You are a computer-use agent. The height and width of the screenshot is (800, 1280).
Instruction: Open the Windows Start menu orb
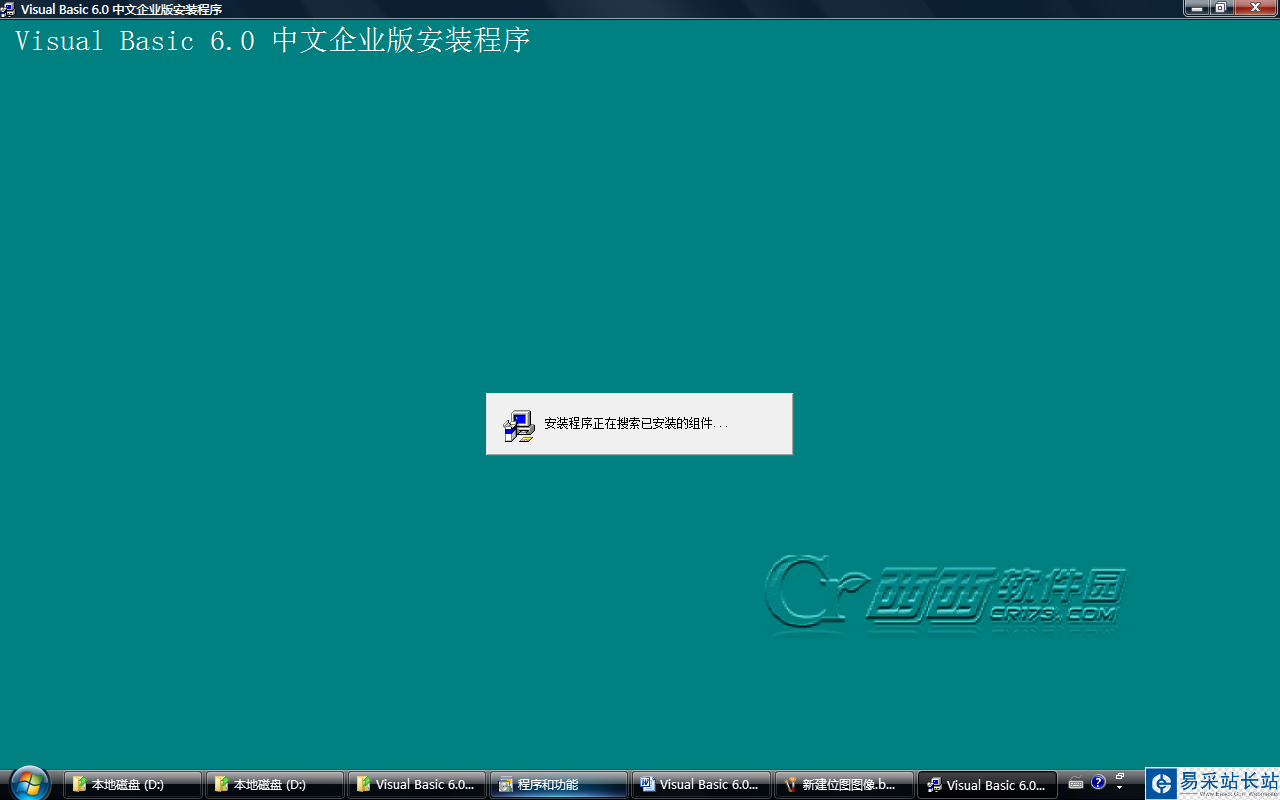pos(28,783)
